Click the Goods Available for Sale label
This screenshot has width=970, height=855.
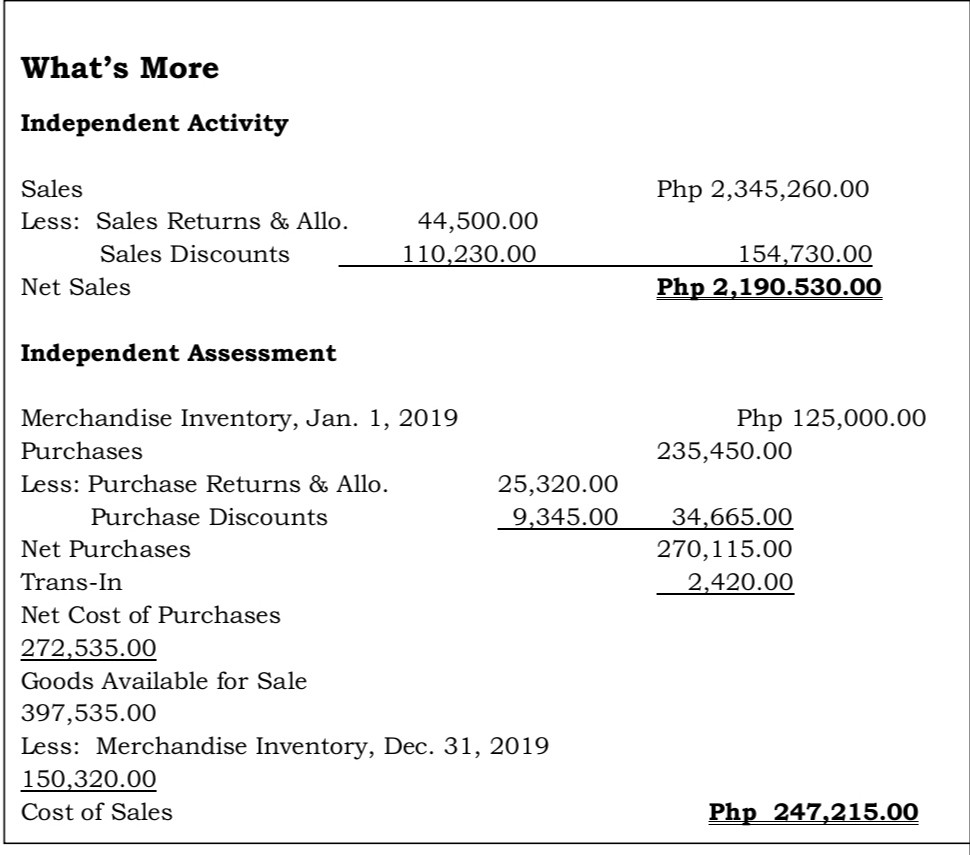point(164,681)
